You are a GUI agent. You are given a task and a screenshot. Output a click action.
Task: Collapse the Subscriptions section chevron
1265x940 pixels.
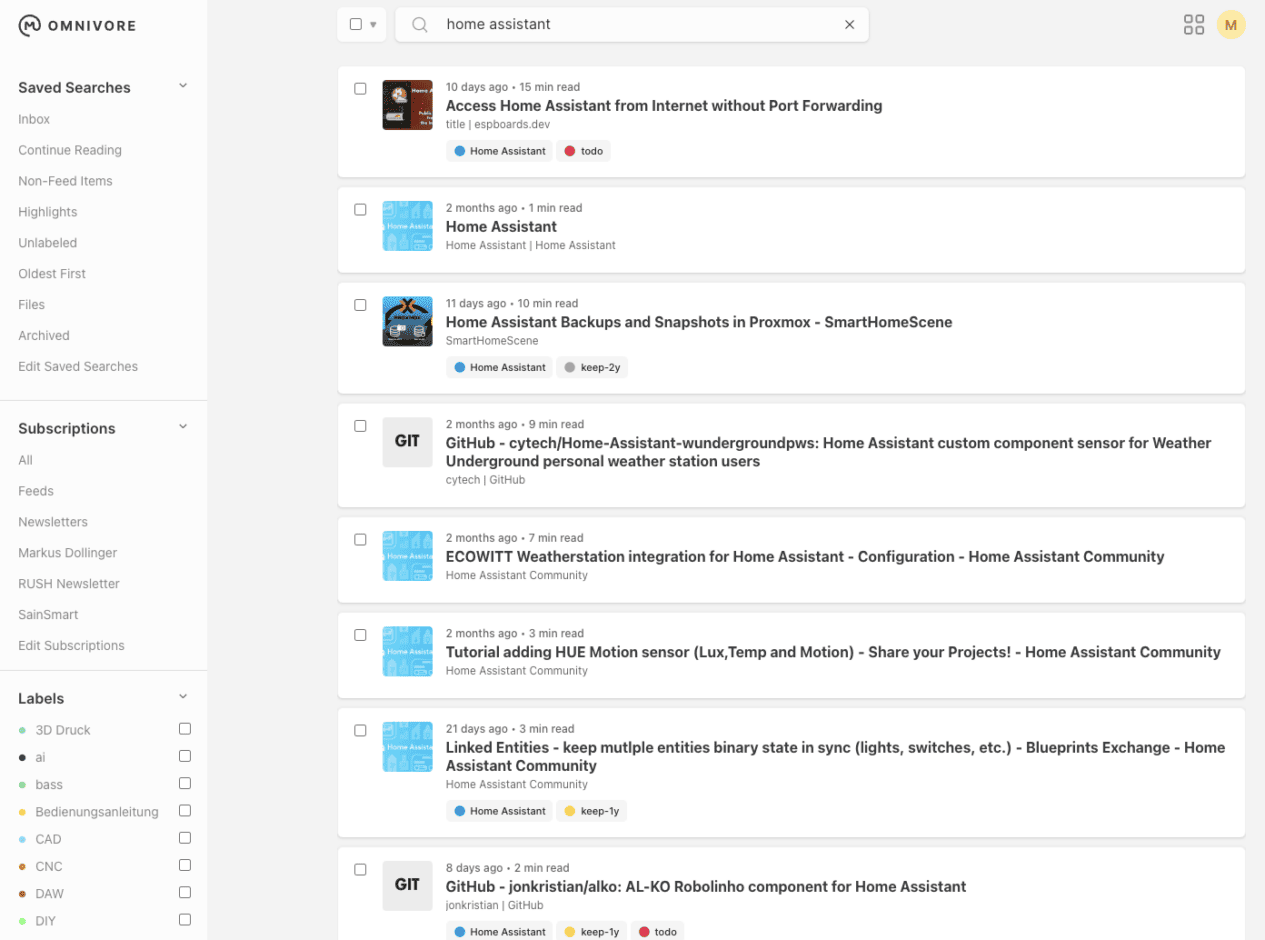(x=183, y=427)
